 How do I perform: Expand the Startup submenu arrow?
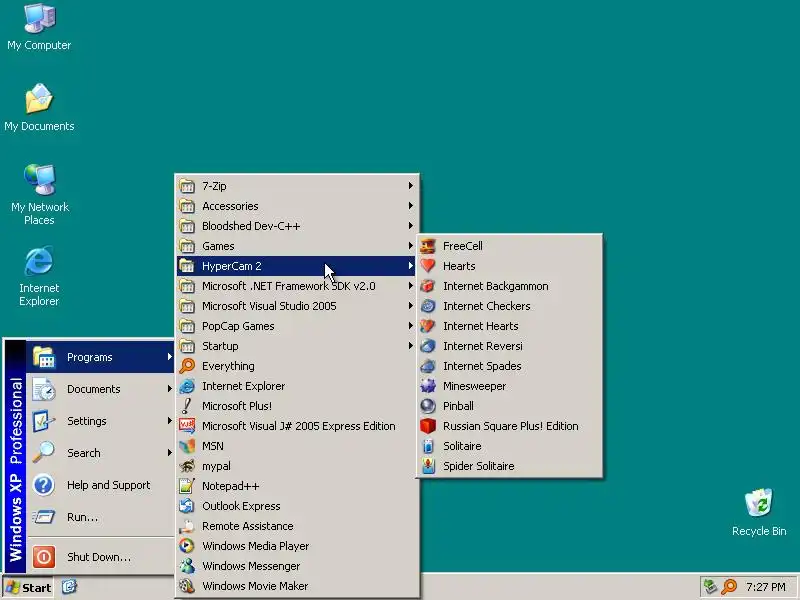(410, 345)
